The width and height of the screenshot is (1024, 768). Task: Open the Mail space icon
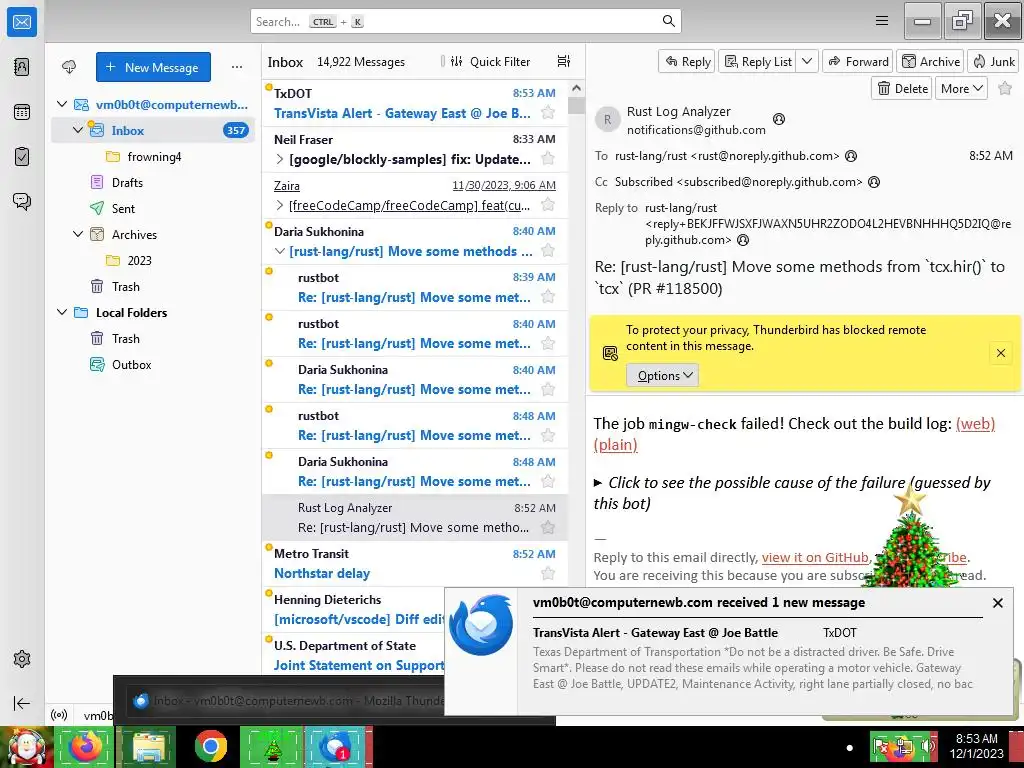(x=22, y=22)
